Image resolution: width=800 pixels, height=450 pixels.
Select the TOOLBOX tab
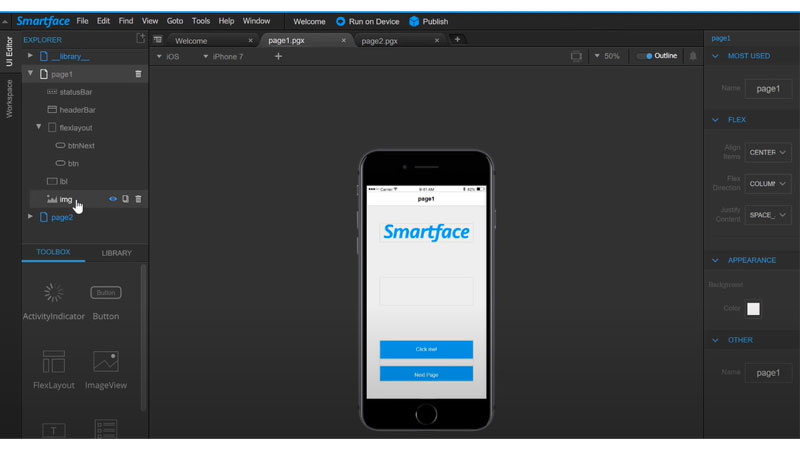coord(53,252)
